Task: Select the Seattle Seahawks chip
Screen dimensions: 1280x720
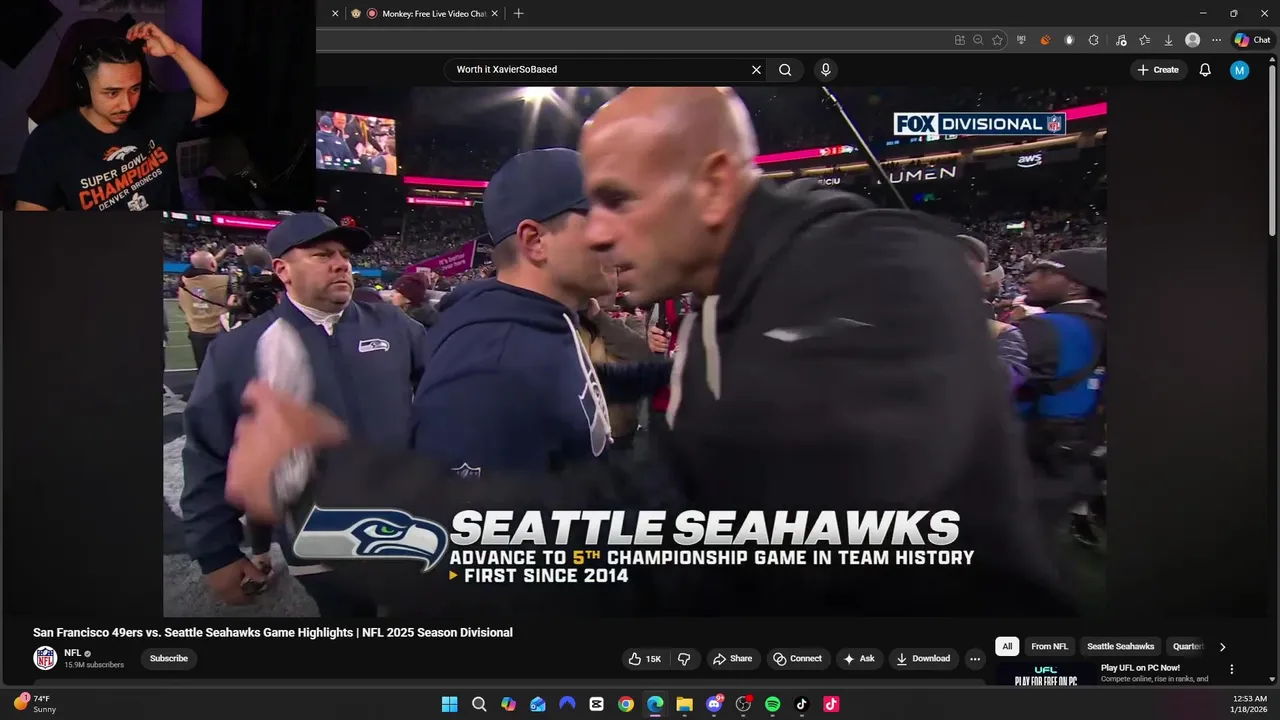Action: pos(1120,646)
